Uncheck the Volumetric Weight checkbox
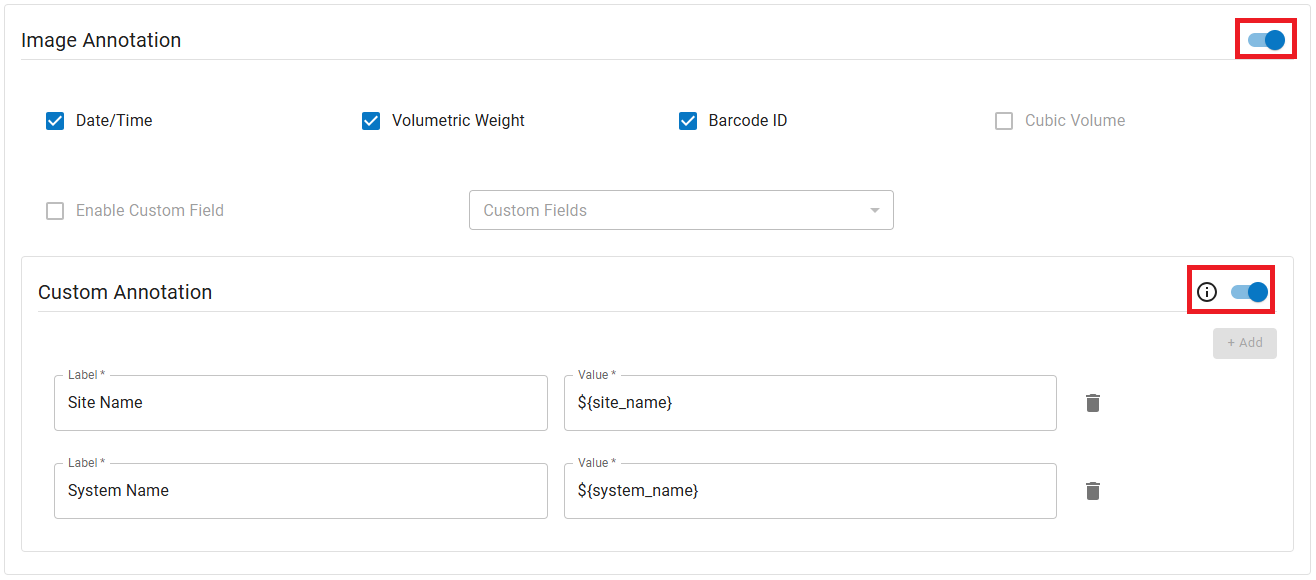Screen dimensions: 1316x580 [371, 121]
